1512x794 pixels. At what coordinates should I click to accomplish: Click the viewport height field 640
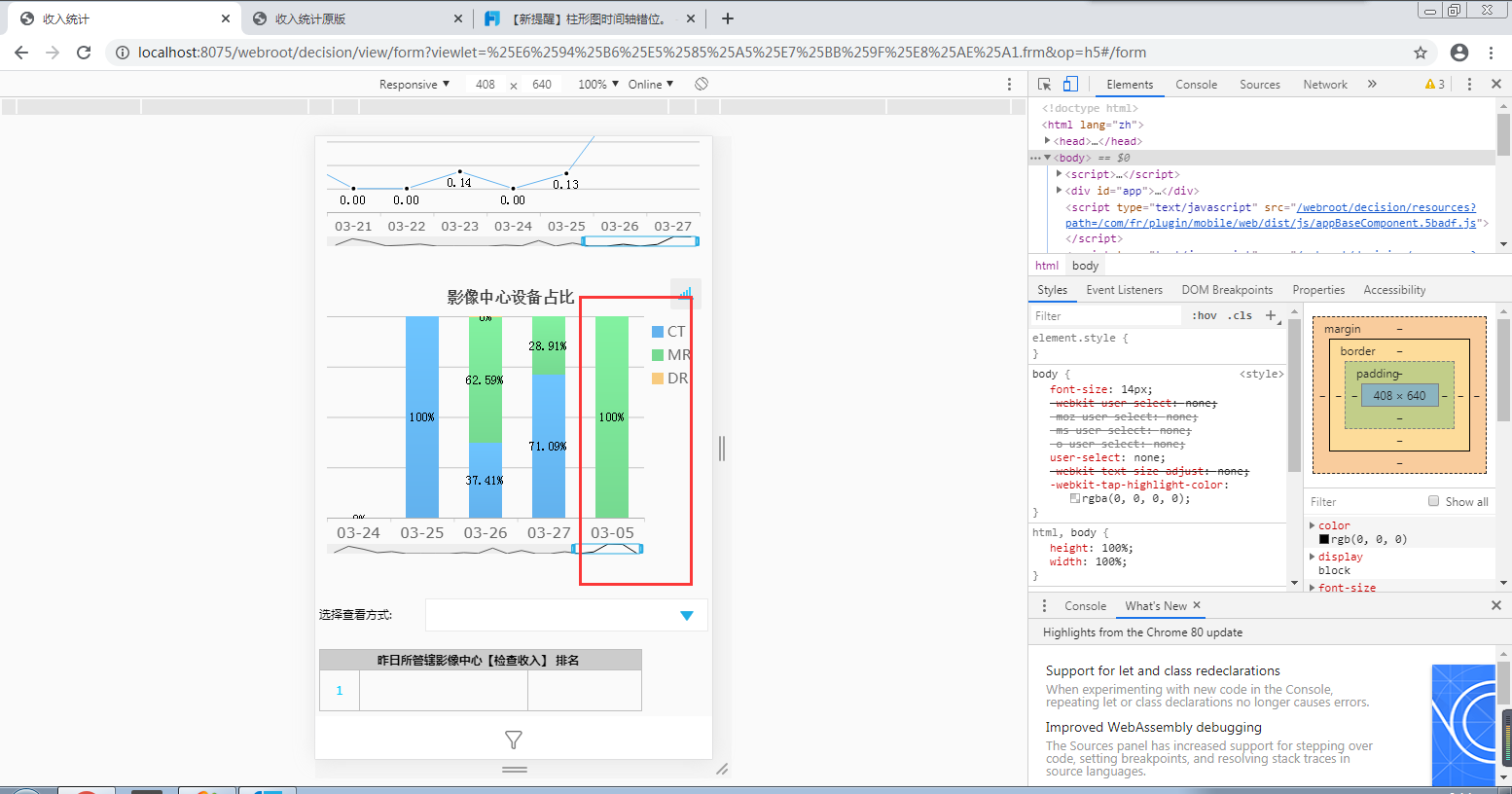(x=542, y=85)
